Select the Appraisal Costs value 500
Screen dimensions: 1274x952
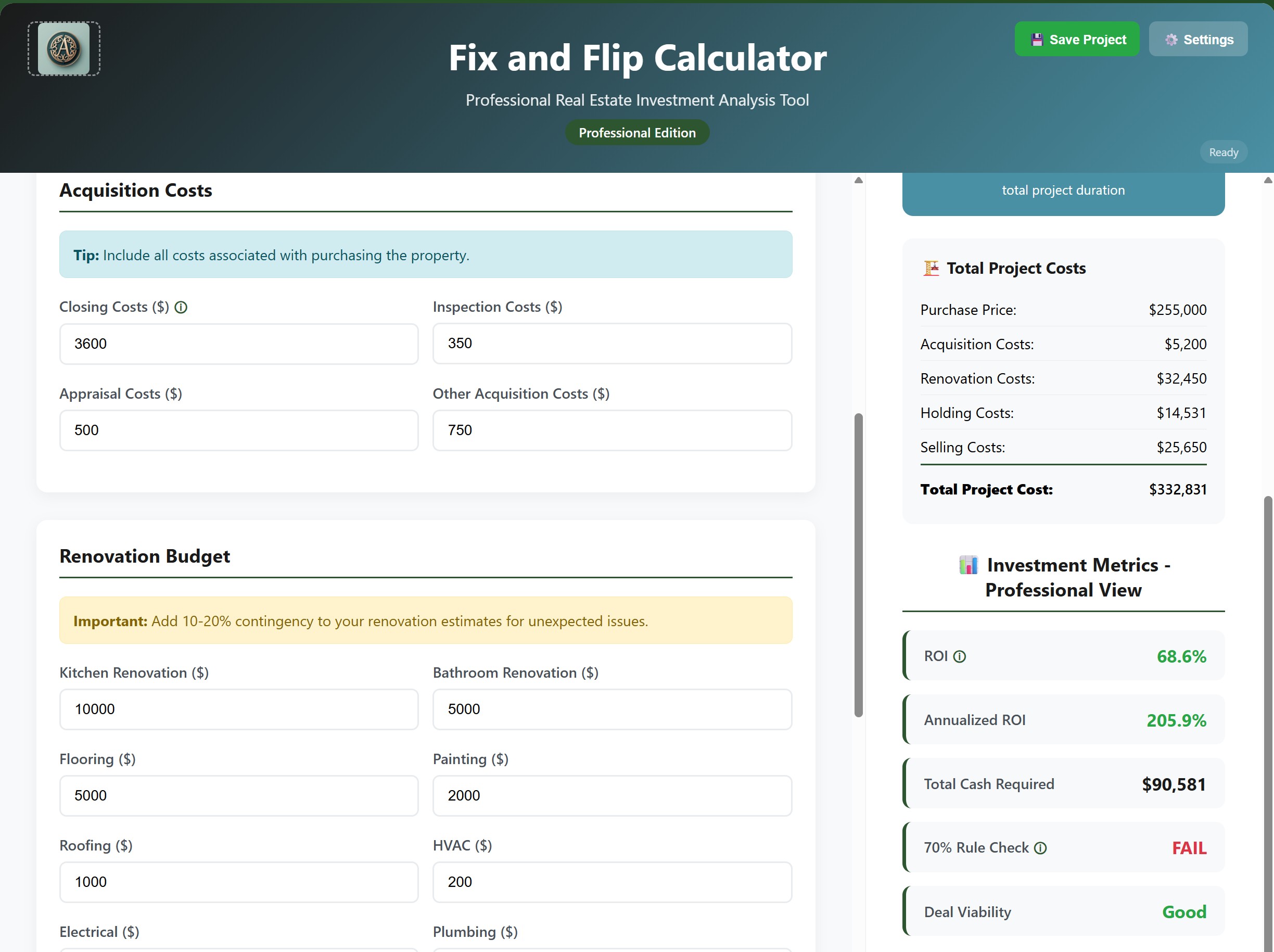(x=238, y=430)
